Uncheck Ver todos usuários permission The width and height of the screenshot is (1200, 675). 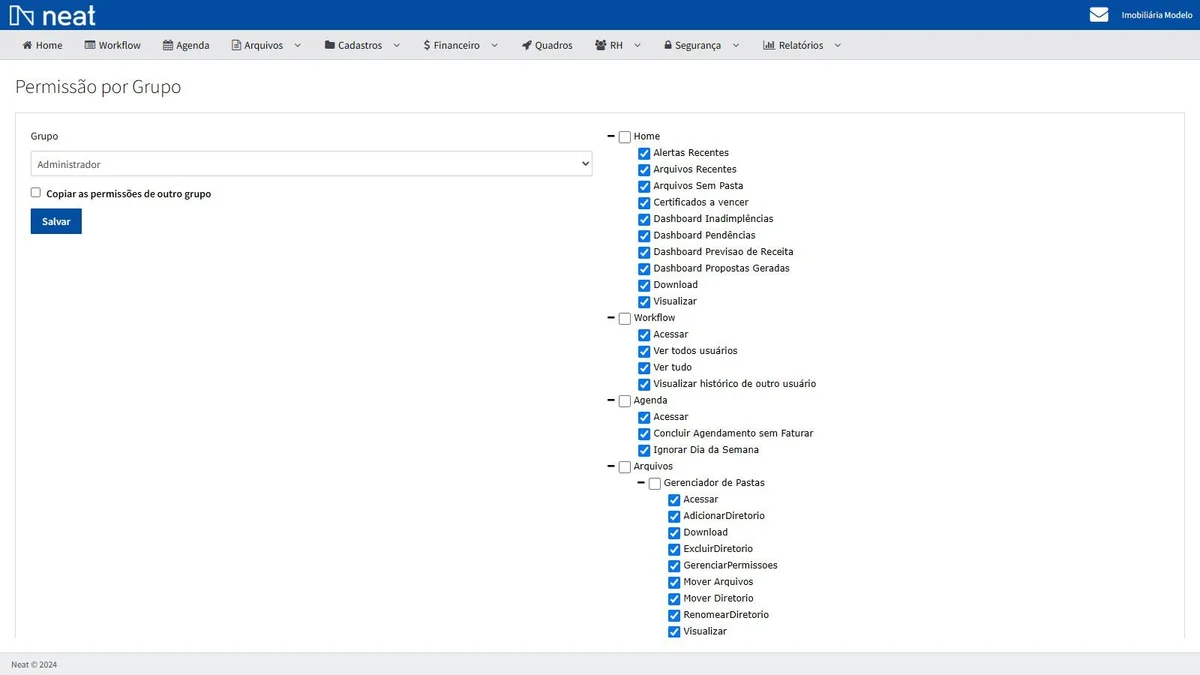[645, 351]
